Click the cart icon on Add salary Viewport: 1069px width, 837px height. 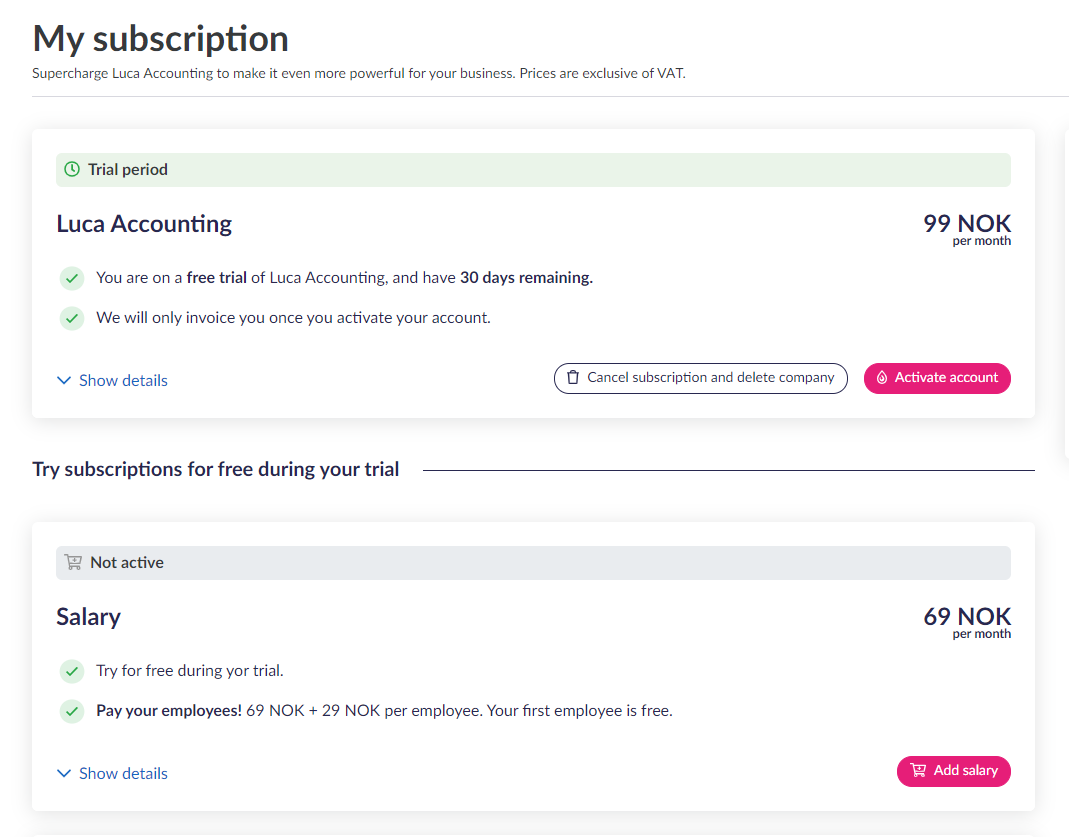(x=918, y=771)
